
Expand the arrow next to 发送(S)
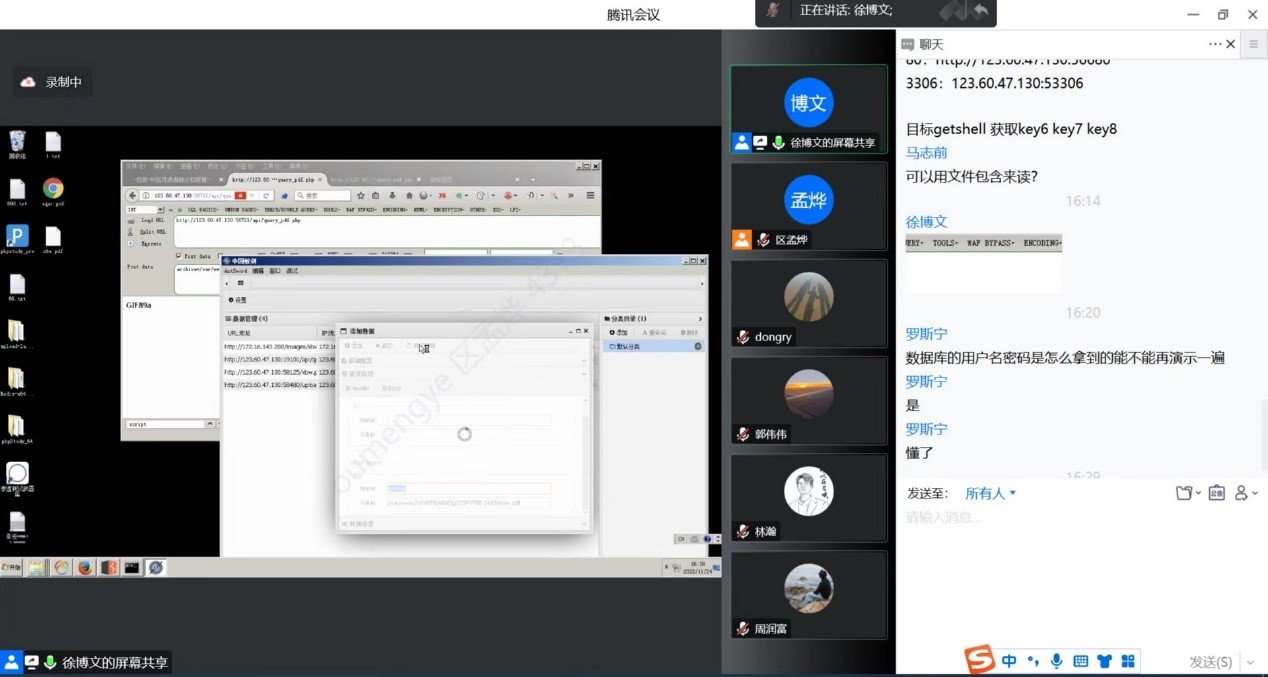[x=1250, y=662]
